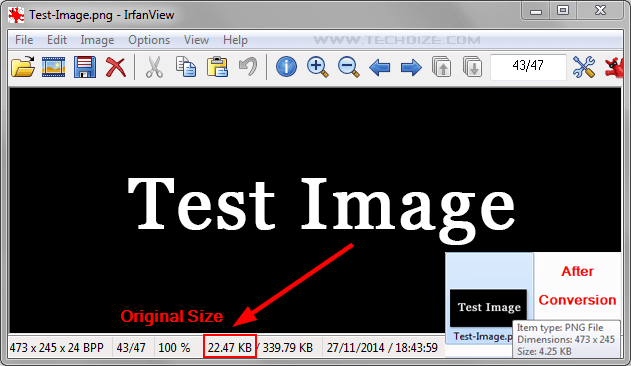This screenshot has height=366, width=631.
Task: Click the Zoom In magnifier icon
Action: pyautogui.click(x=318, y=66)
